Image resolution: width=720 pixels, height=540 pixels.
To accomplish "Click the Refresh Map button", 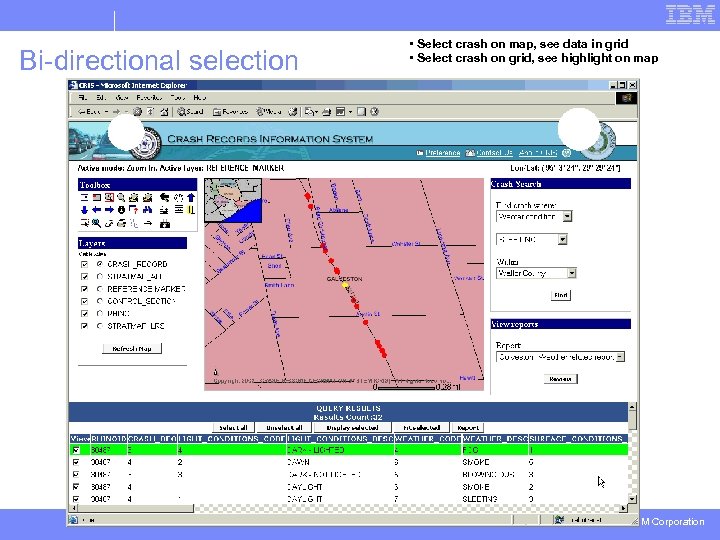I will [x=132, y=349].
